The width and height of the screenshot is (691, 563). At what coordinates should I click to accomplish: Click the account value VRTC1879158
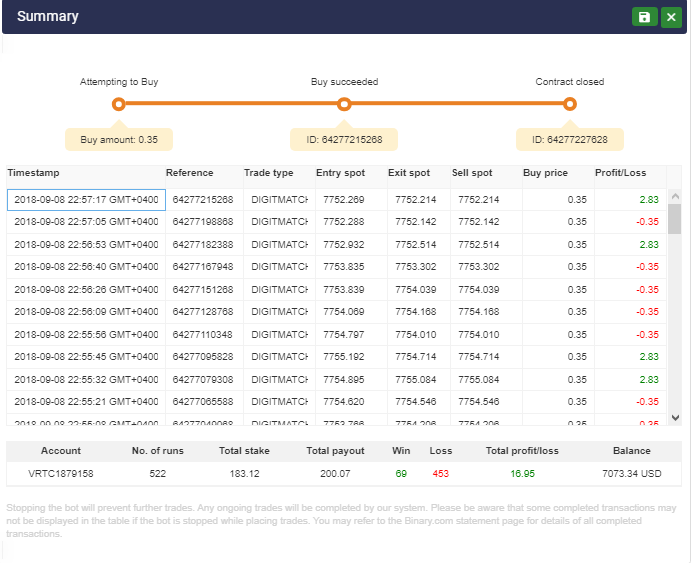(61, 474)
